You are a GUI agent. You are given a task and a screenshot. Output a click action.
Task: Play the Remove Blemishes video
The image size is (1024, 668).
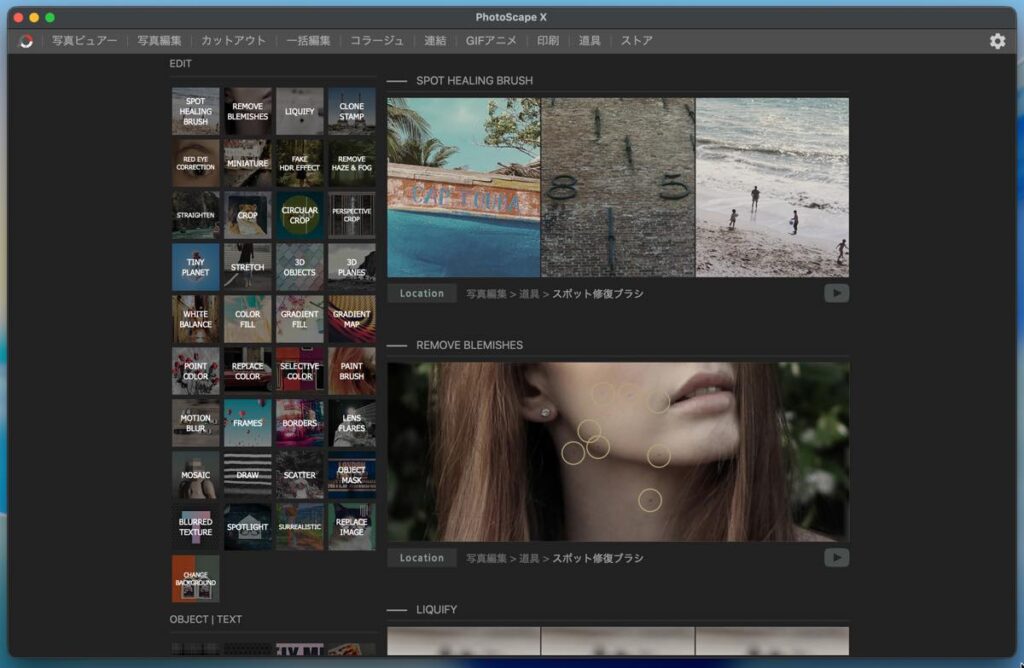coord(837,558)
